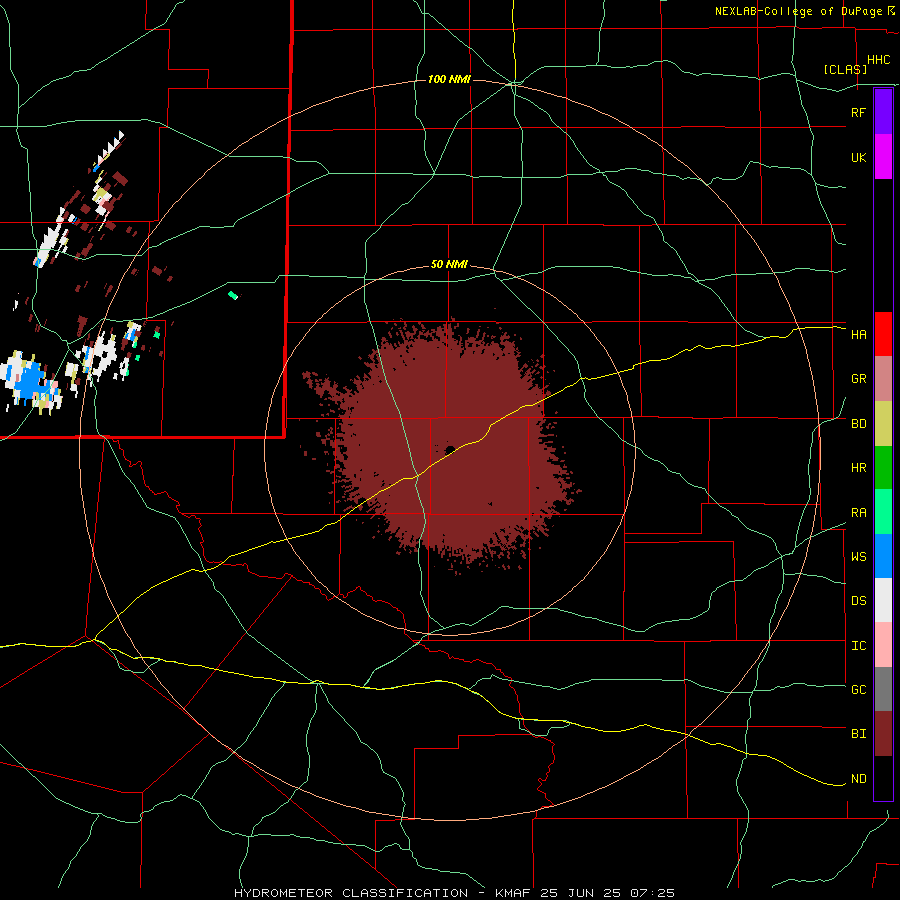Click the mint RA rain swatch
Image resolution: width=900 pixels, height=900 pixels.
(x=883, y=512)
